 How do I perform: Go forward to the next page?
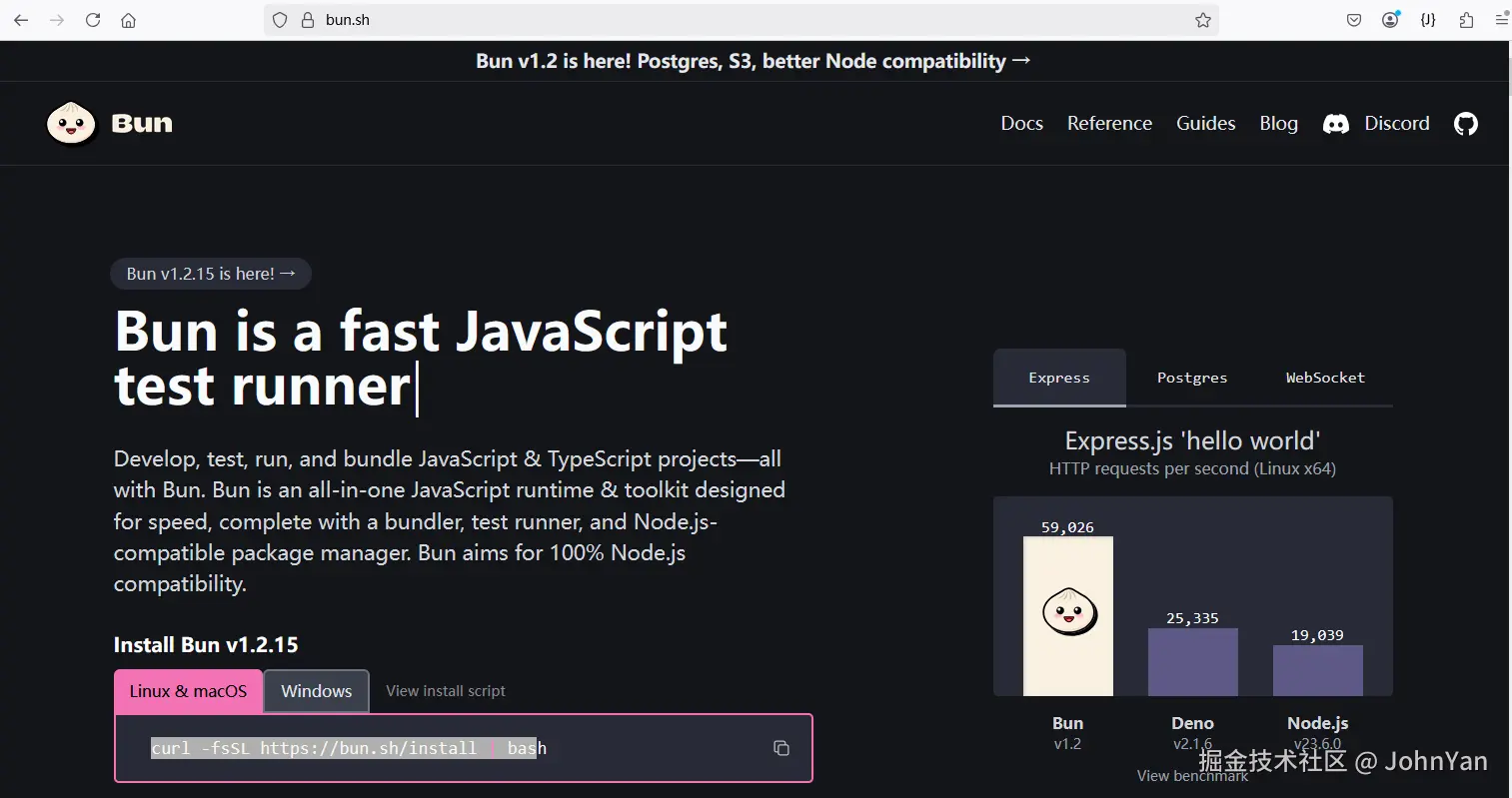click(57, 20)
